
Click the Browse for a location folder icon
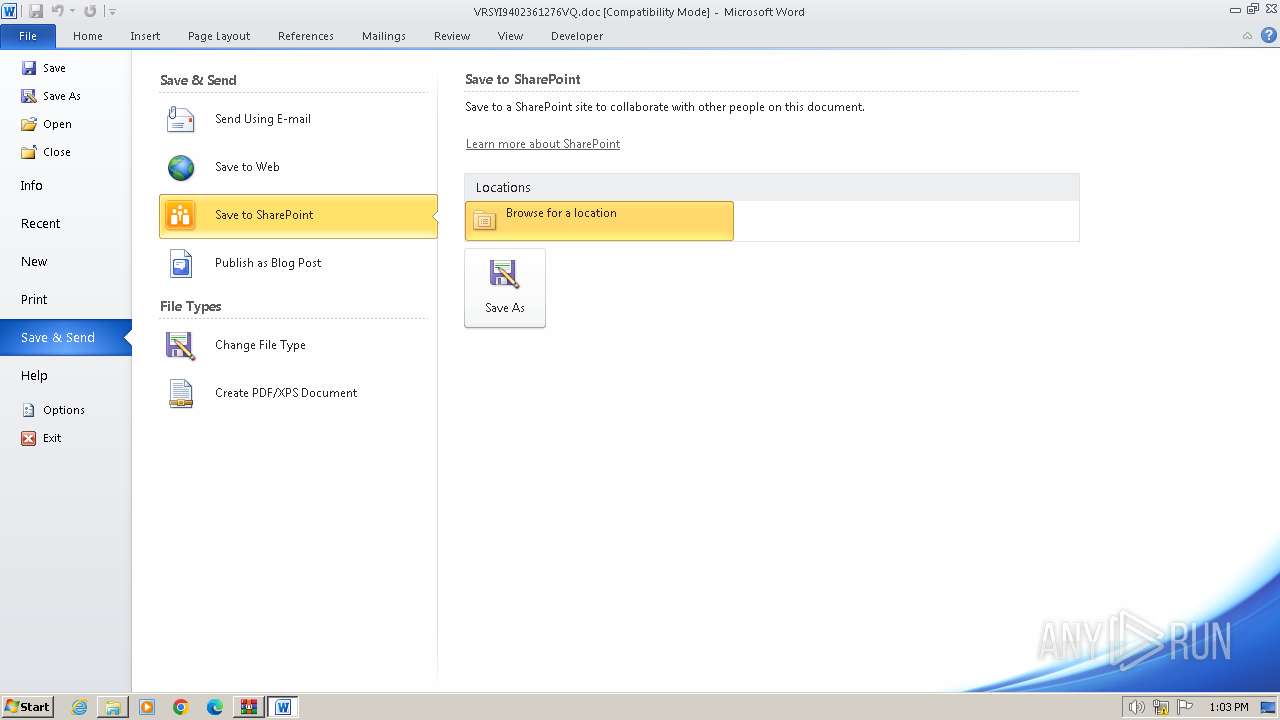[485, 221]
